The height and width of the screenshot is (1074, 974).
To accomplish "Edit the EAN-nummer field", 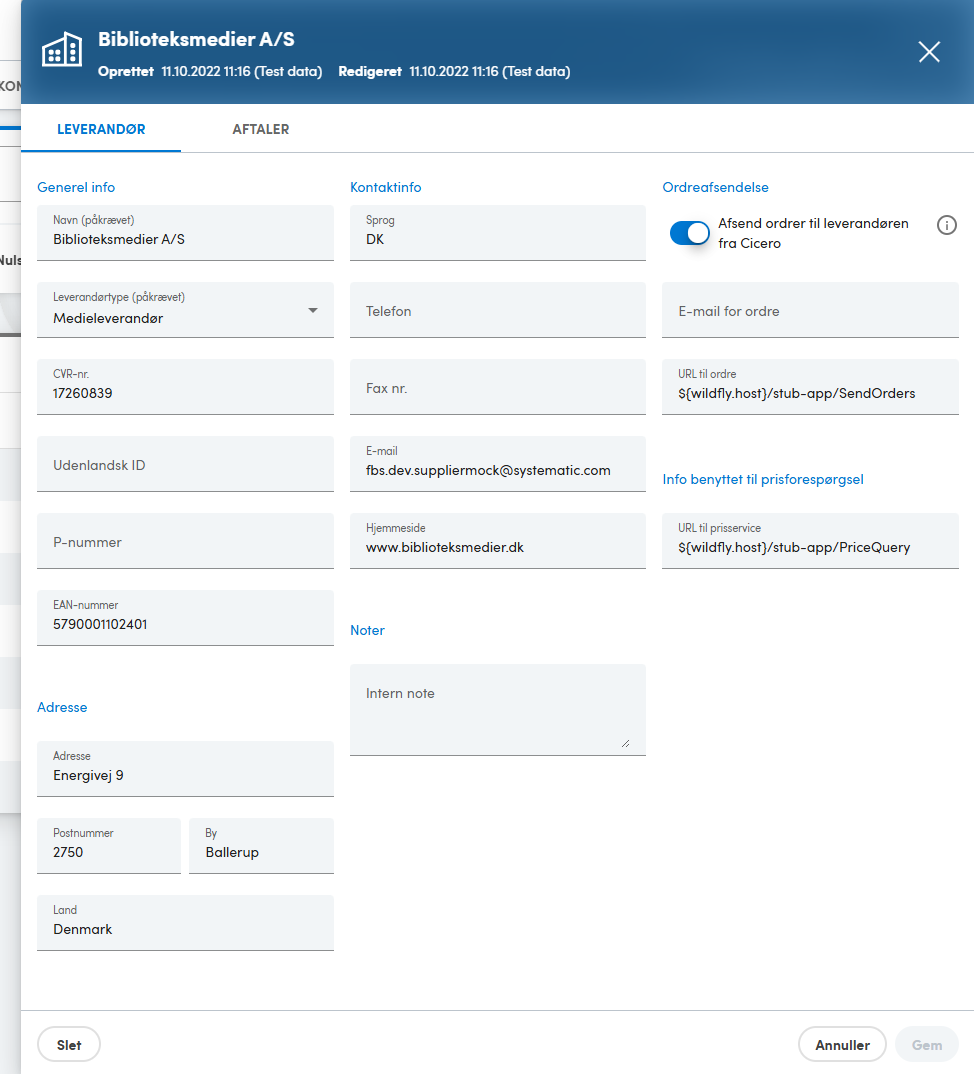I will pyautogui.click(x=185, y=618).
